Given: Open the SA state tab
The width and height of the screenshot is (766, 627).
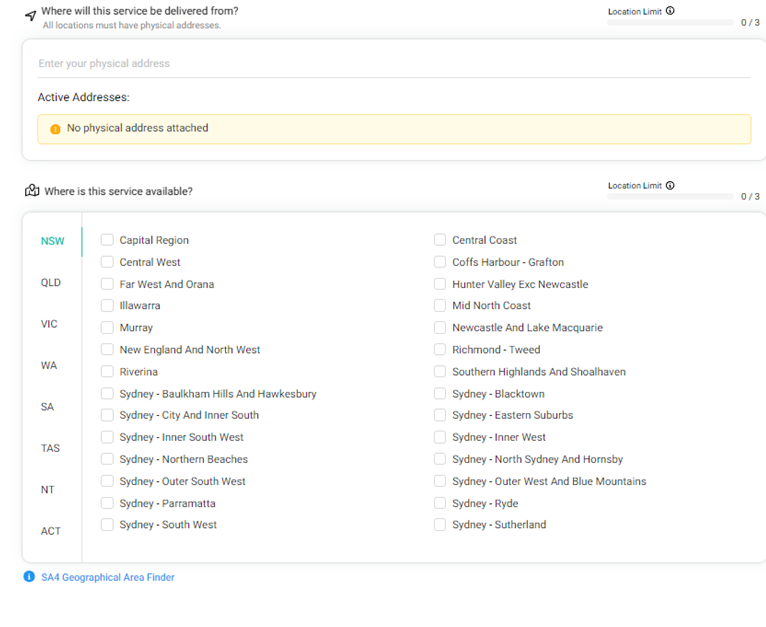Looking at the screenshot, I should pyautogui.click(x=47, y=407).
